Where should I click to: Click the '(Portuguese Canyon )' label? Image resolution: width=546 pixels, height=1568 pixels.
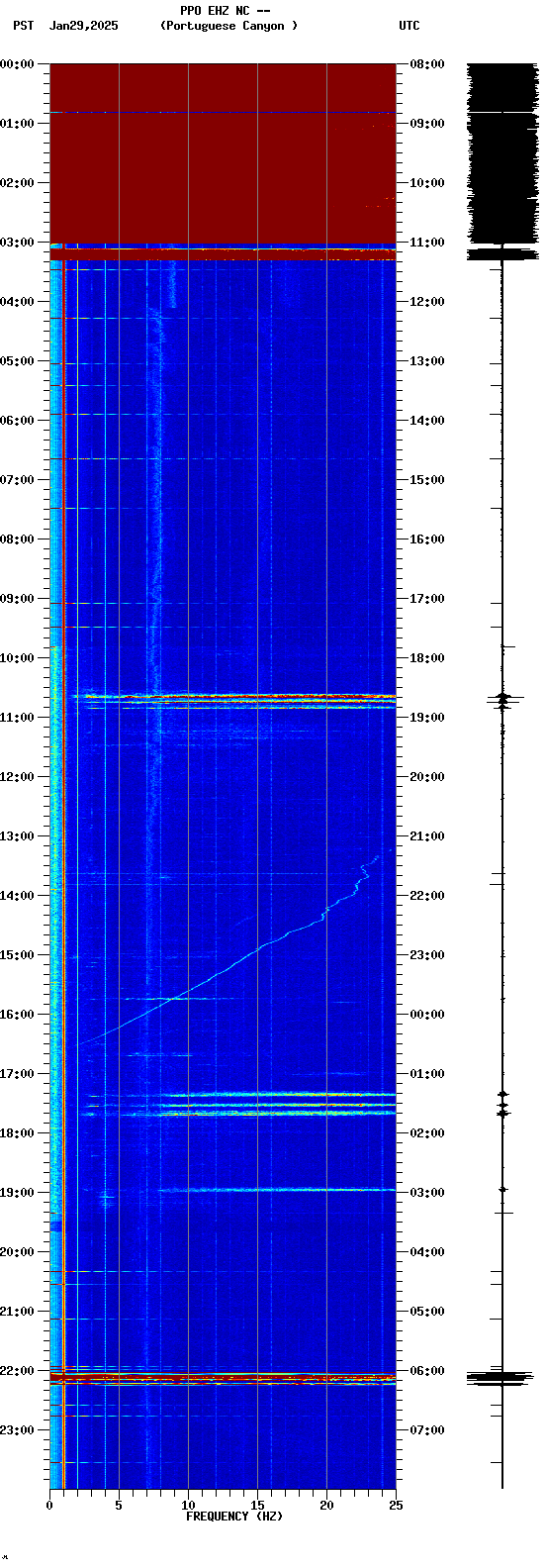coord(228,26)
